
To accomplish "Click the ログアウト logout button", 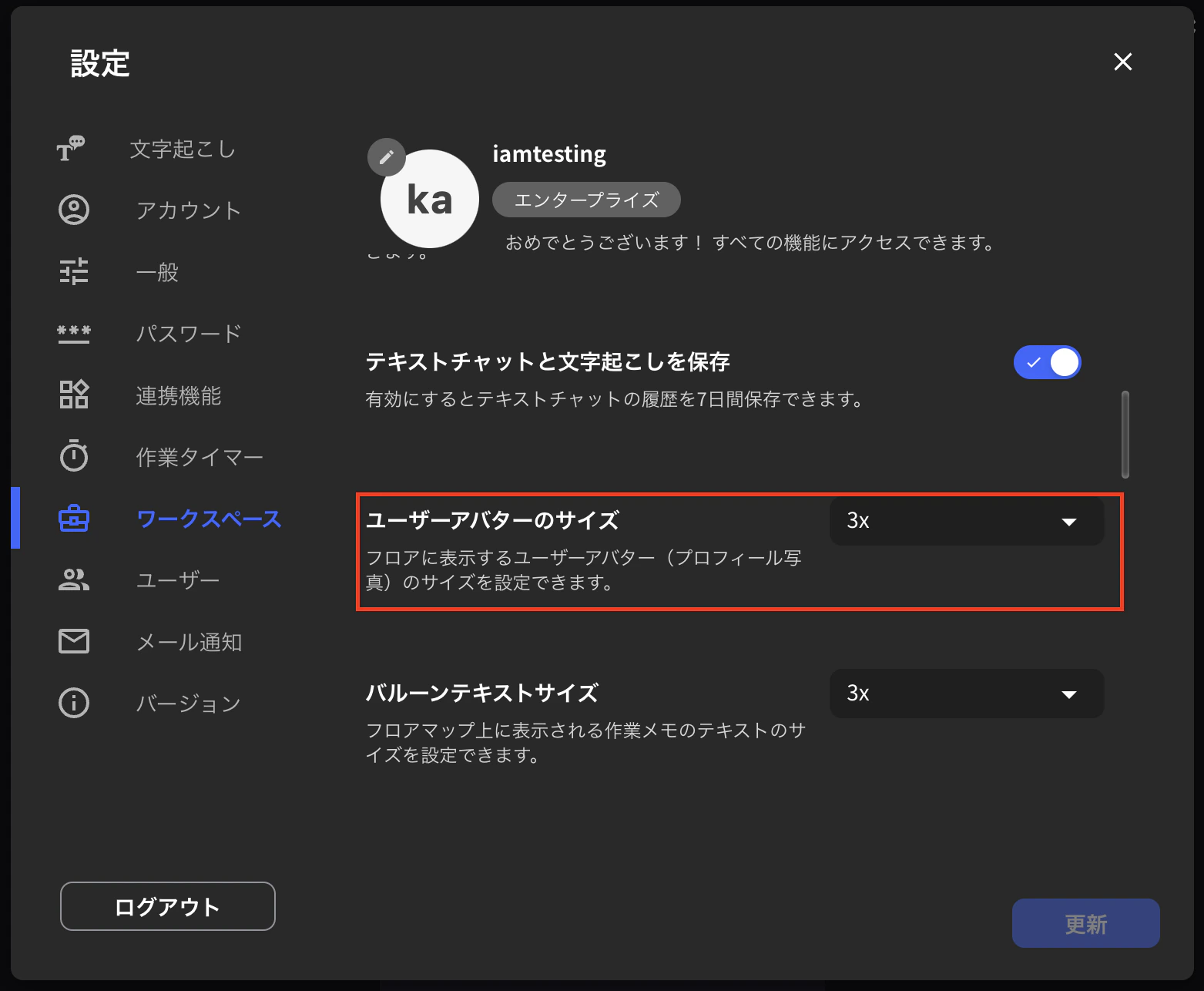I will coord(167,906).
